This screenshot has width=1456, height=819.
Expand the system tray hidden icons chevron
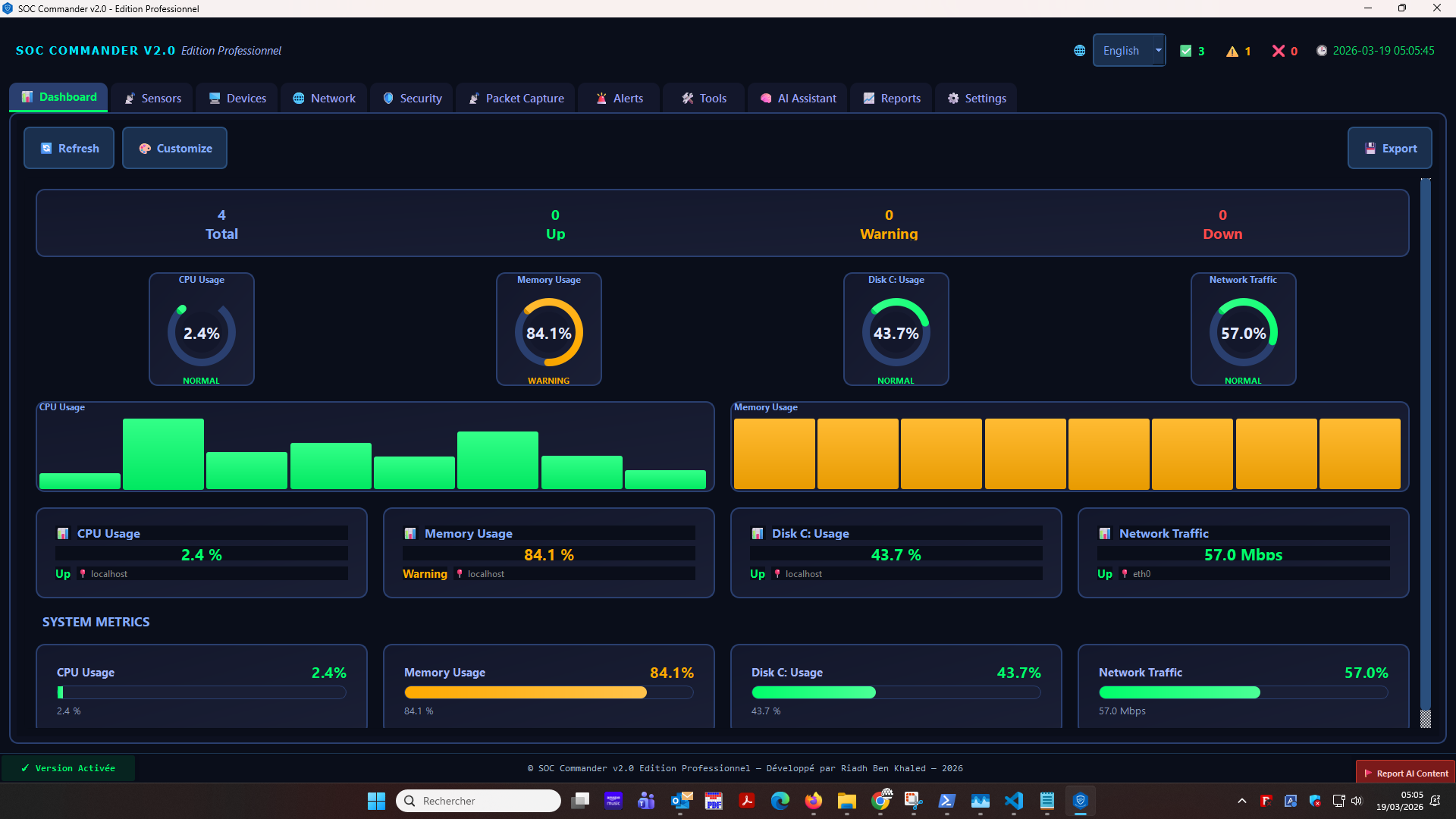click(1241, 801)
